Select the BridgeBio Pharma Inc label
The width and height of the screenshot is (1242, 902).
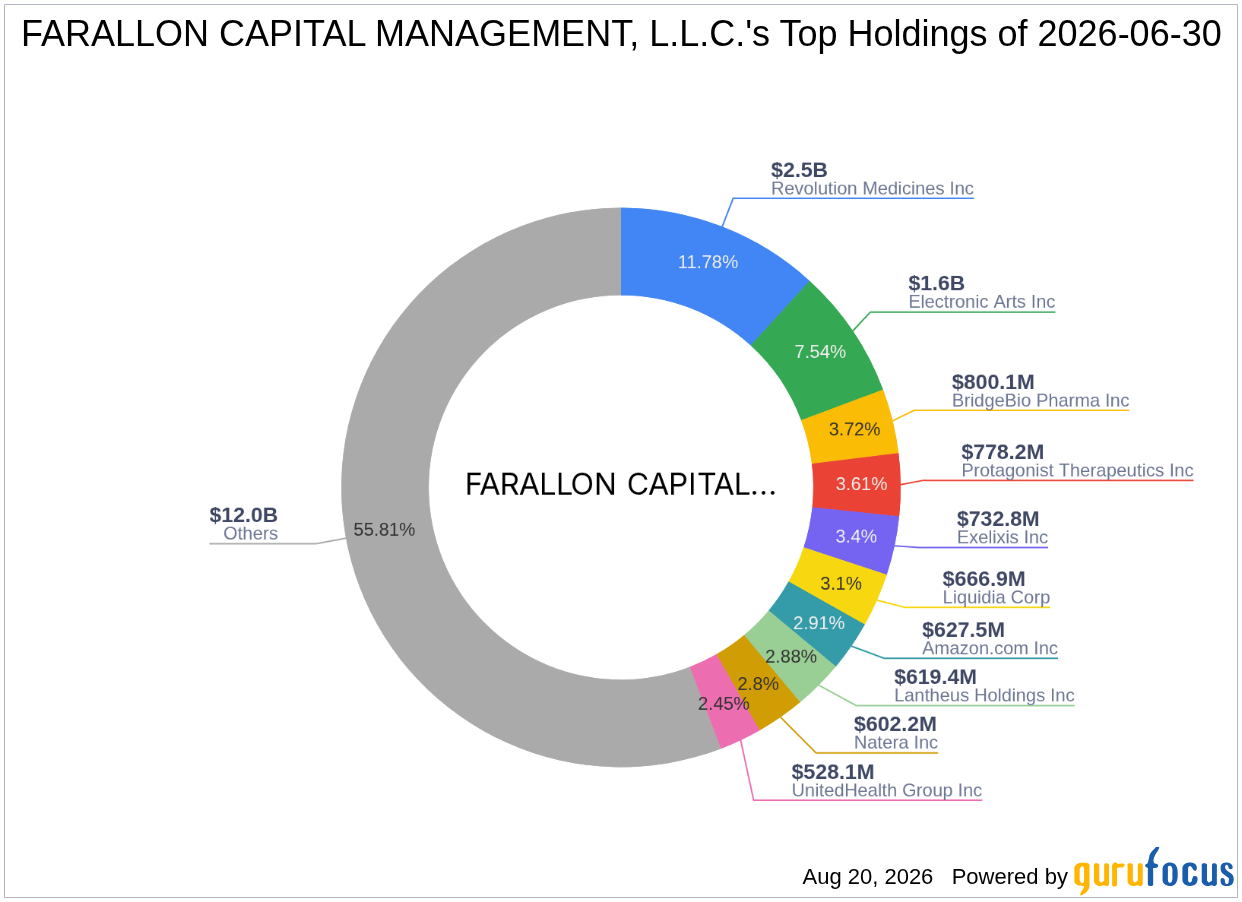click(1040, 401)
